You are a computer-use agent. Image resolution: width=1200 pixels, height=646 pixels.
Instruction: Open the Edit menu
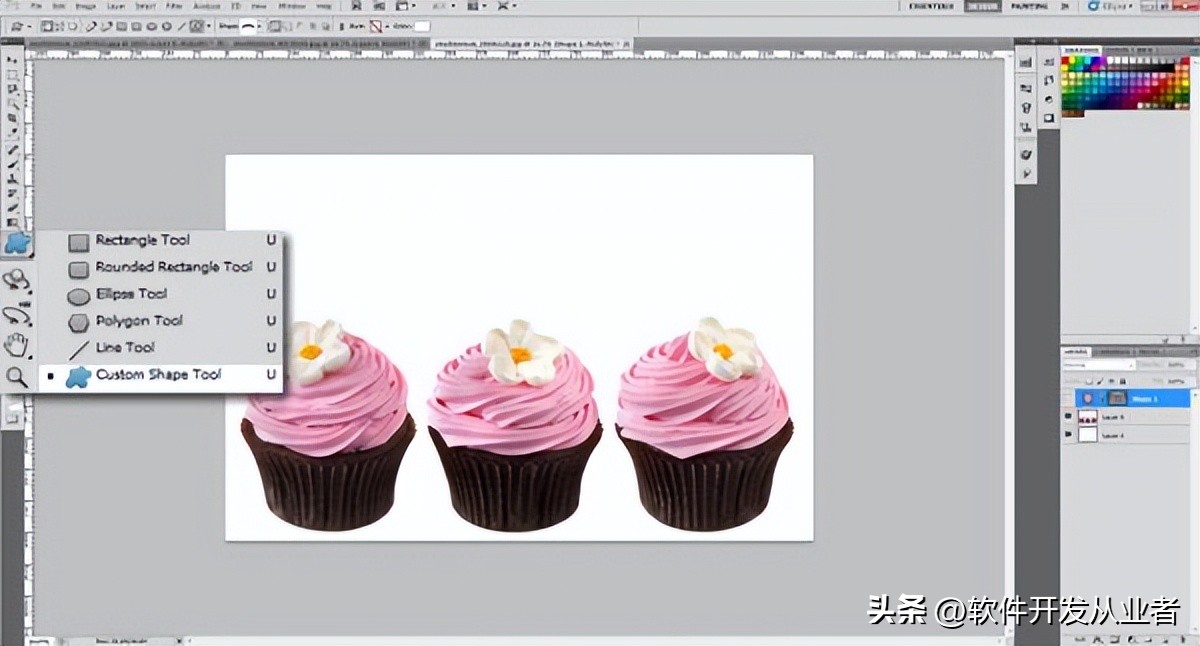coord(59,6)
